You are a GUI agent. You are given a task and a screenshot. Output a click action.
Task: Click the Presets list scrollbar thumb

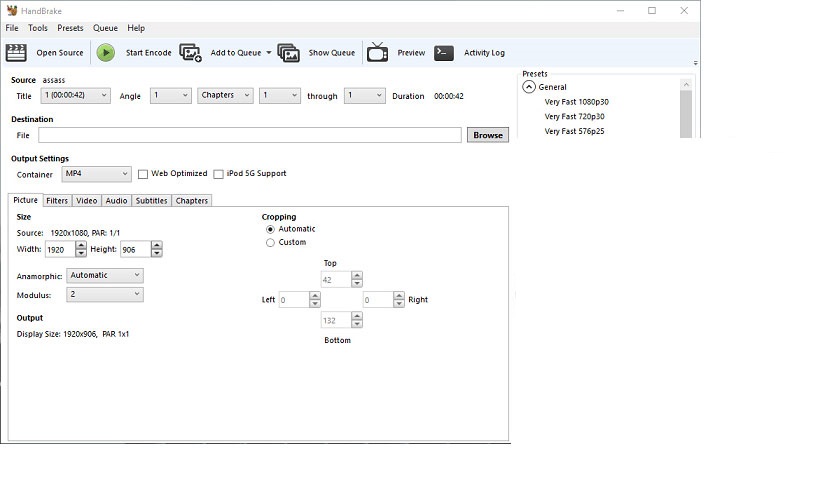click(x=686, y=114)
